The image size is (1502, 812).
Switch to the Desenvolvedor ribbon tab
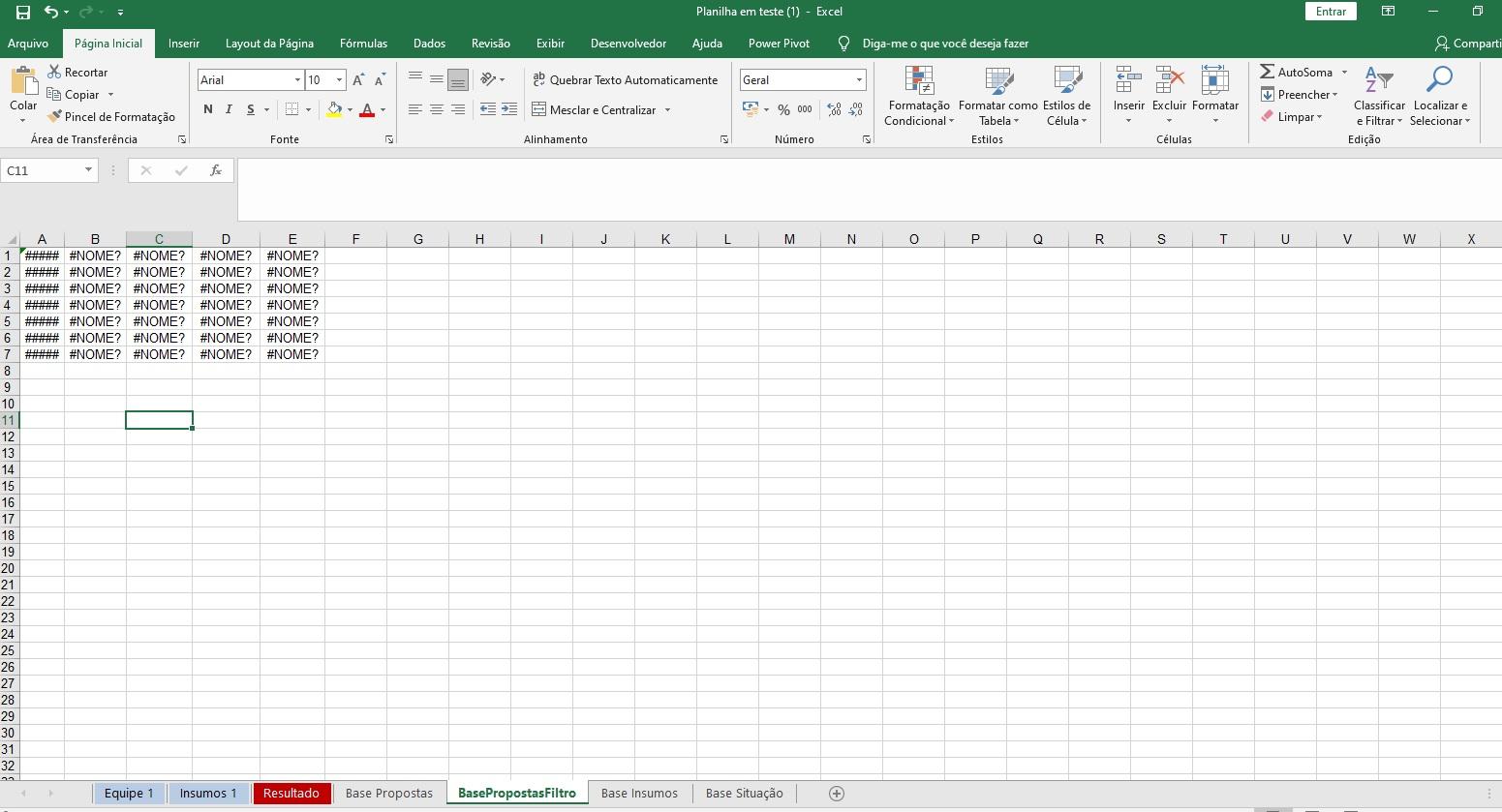[628, 44]
